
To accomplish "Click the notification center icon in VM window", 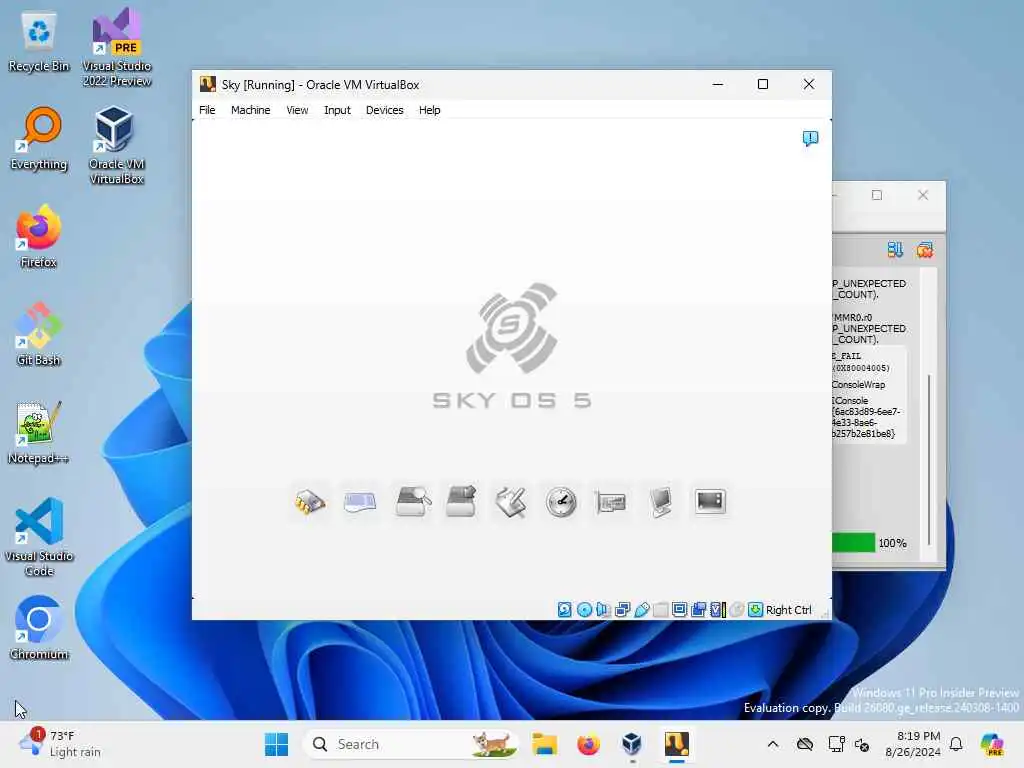I will [x=810, y=138].
